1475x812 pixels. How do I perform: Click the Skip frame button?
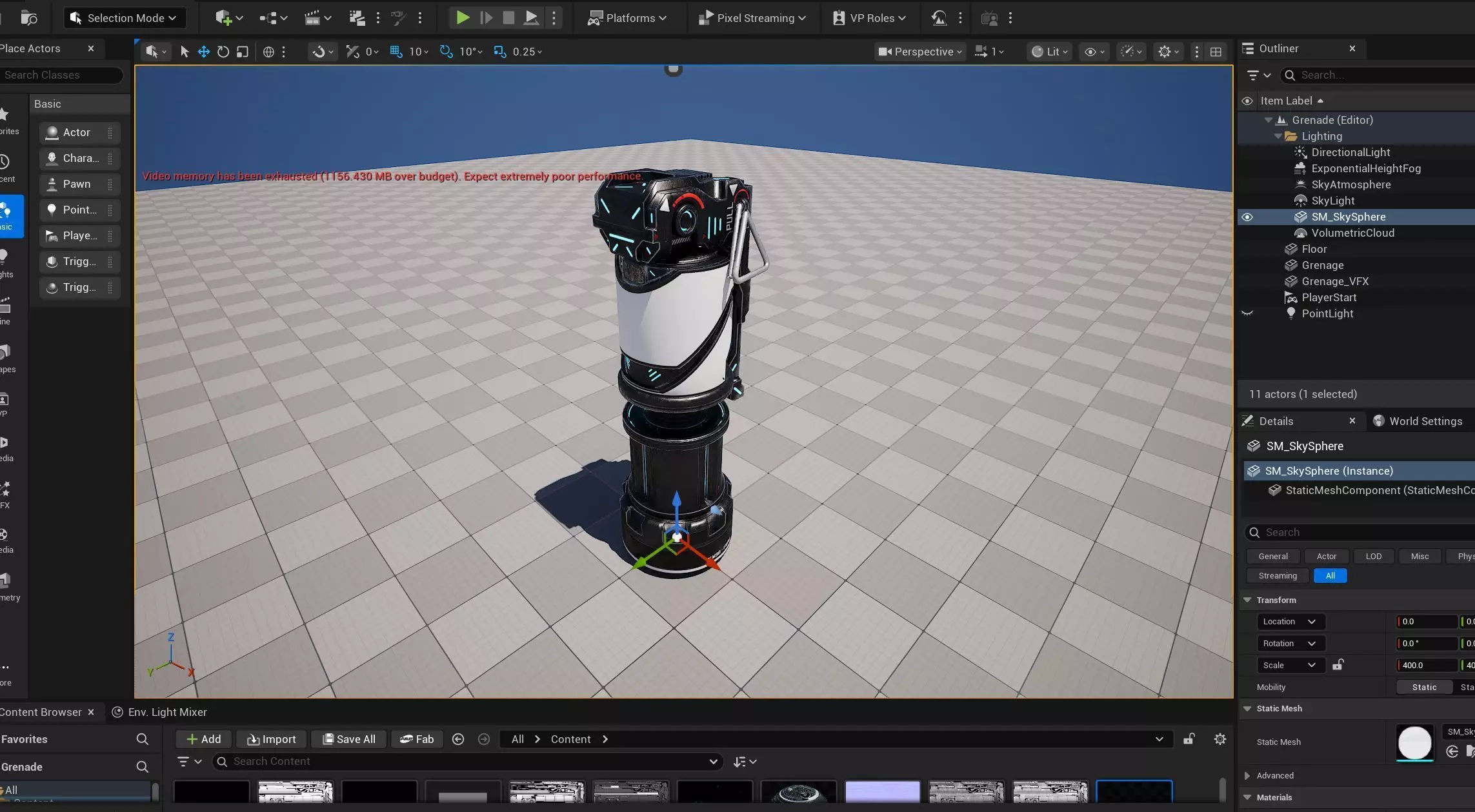click(x=486, y=17)
